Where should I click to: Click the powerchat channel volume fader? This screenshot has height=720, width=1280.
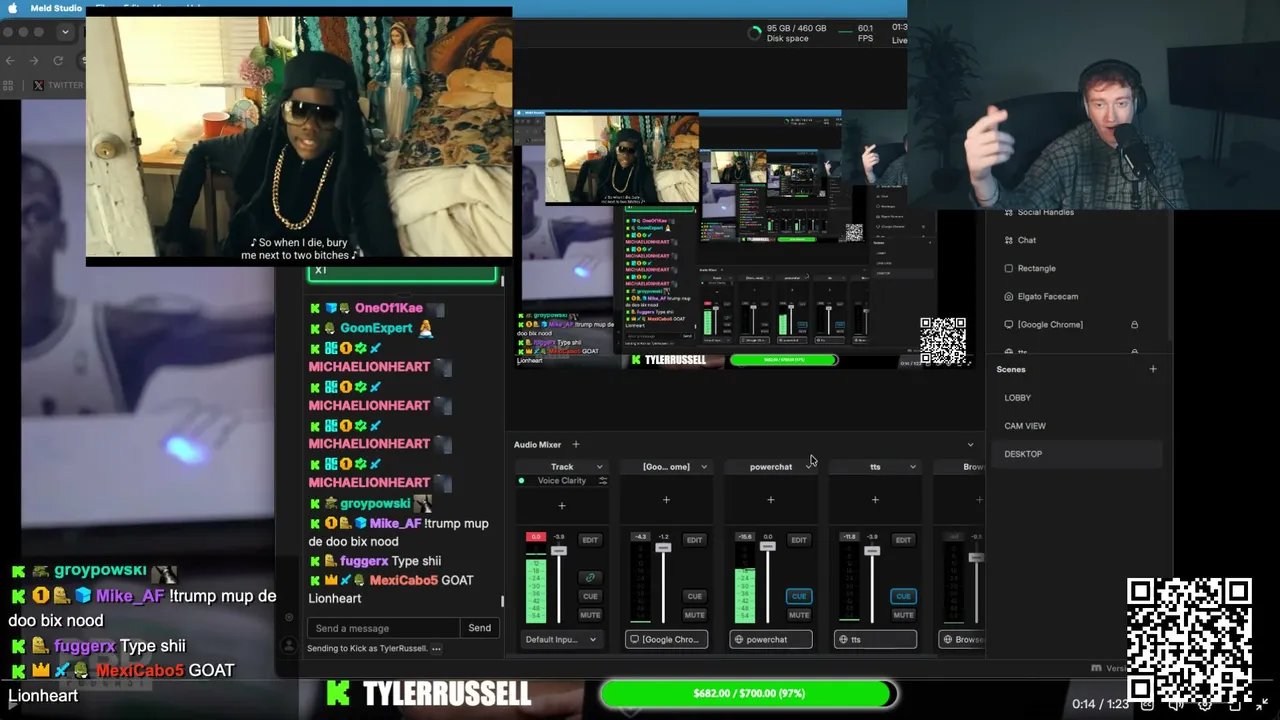click(767, 546)
